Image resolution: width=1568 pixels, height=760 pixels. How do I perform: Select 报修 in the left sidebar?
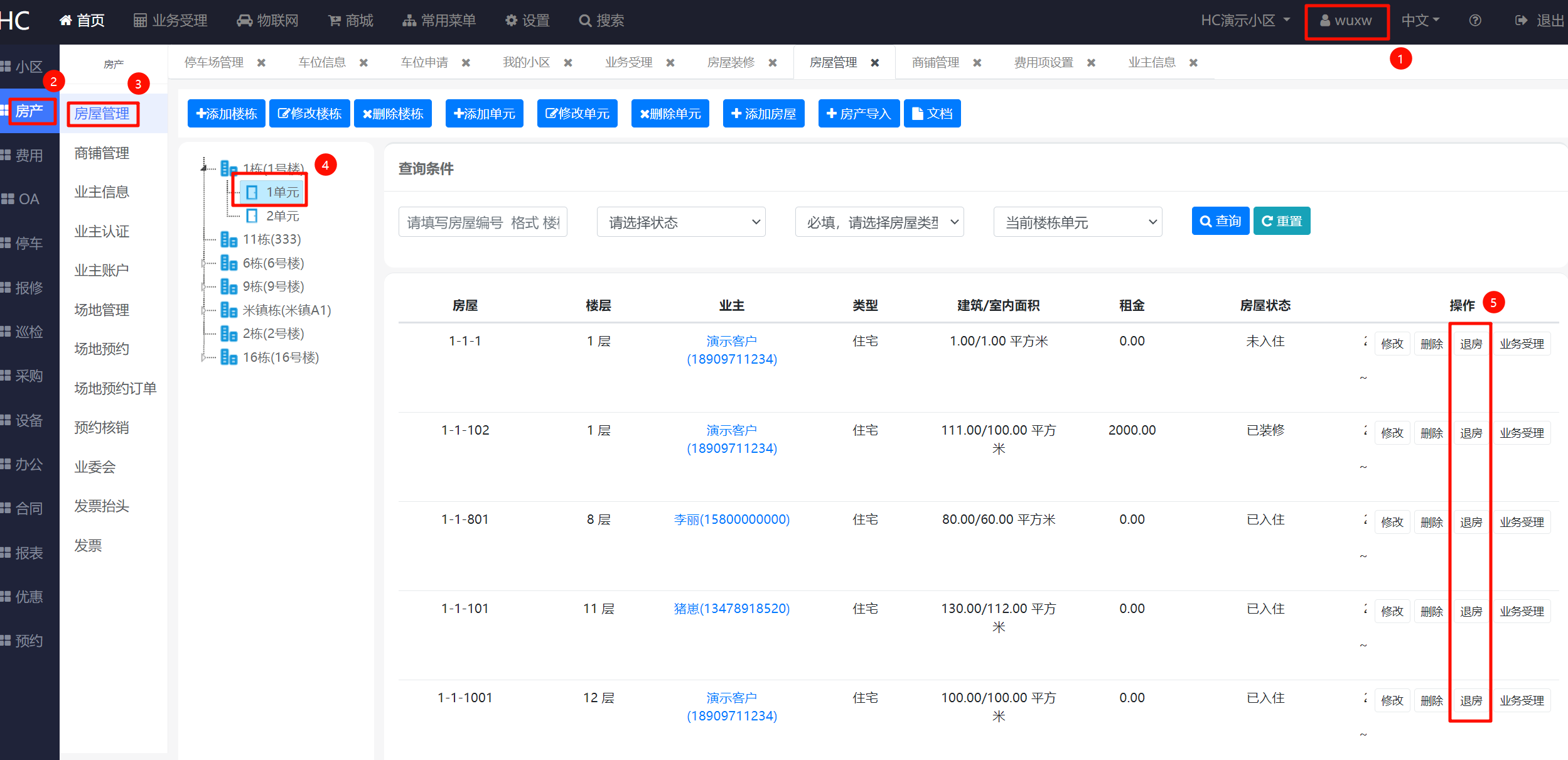[29, 288]
